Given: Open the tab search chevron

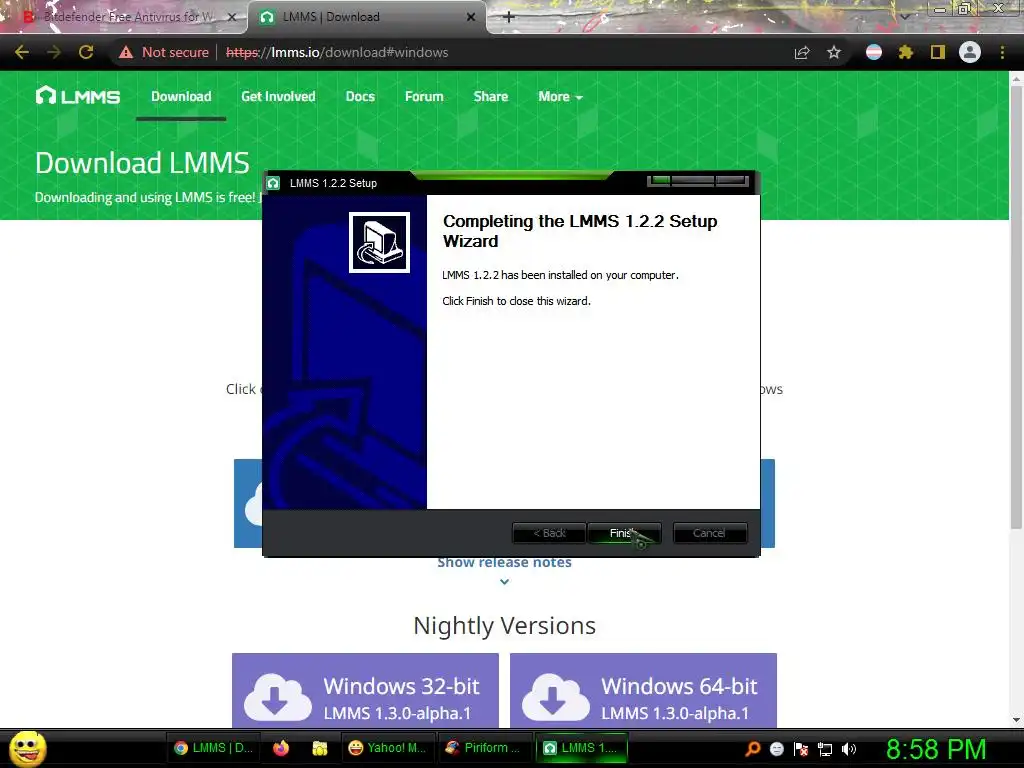Looking at the screenshot, I should pos(905,16).
